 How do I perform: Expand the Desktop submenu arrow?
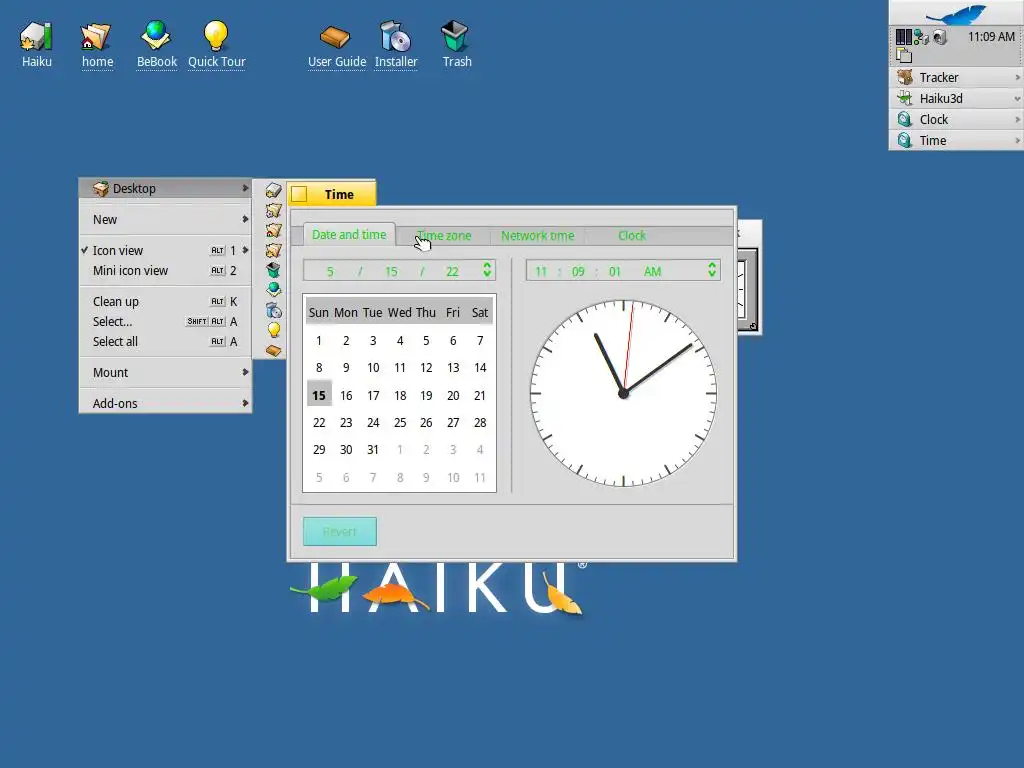[245, 188]
